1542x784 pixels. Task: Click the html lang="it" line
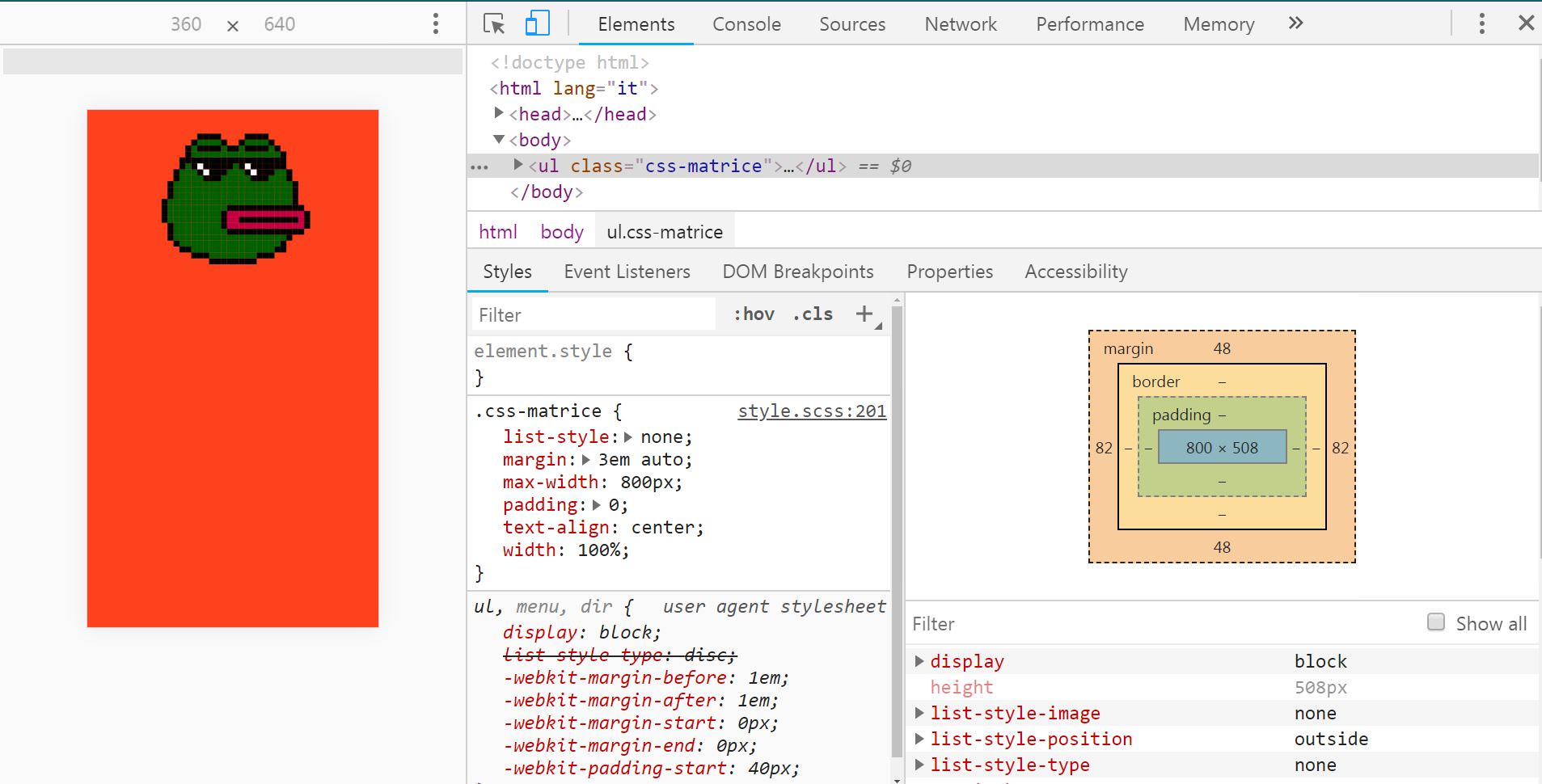point(574,88)
